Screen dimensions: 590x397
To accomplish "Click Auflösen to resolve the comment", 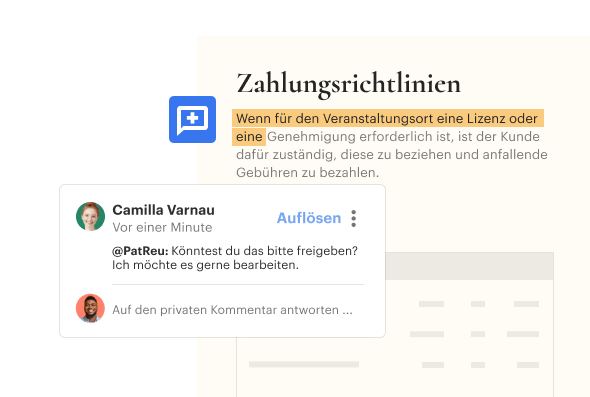I will 309,218.
